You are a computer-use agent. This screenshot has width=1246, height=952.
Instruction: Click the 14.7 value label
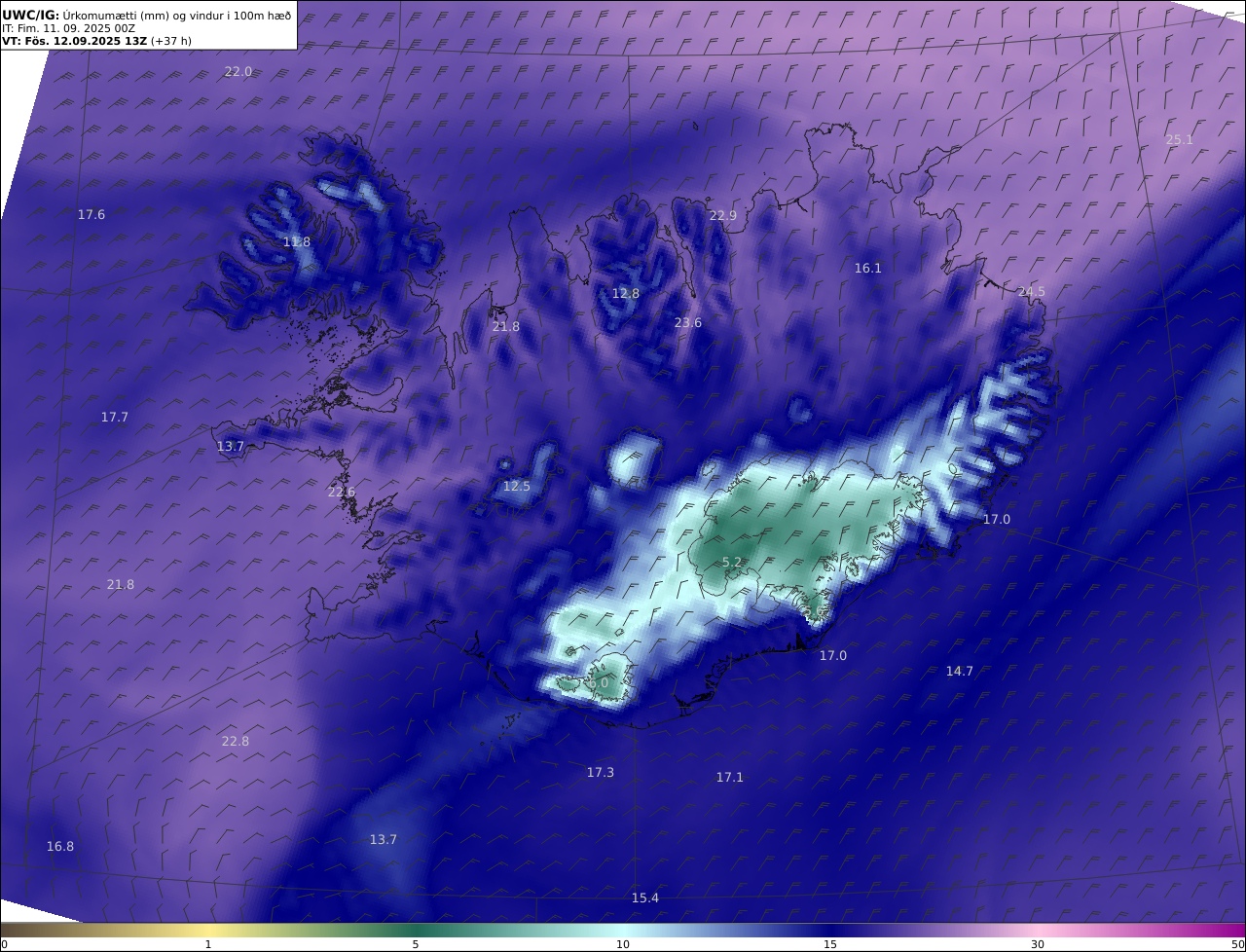pyautogui.click(x=960, y=672)
